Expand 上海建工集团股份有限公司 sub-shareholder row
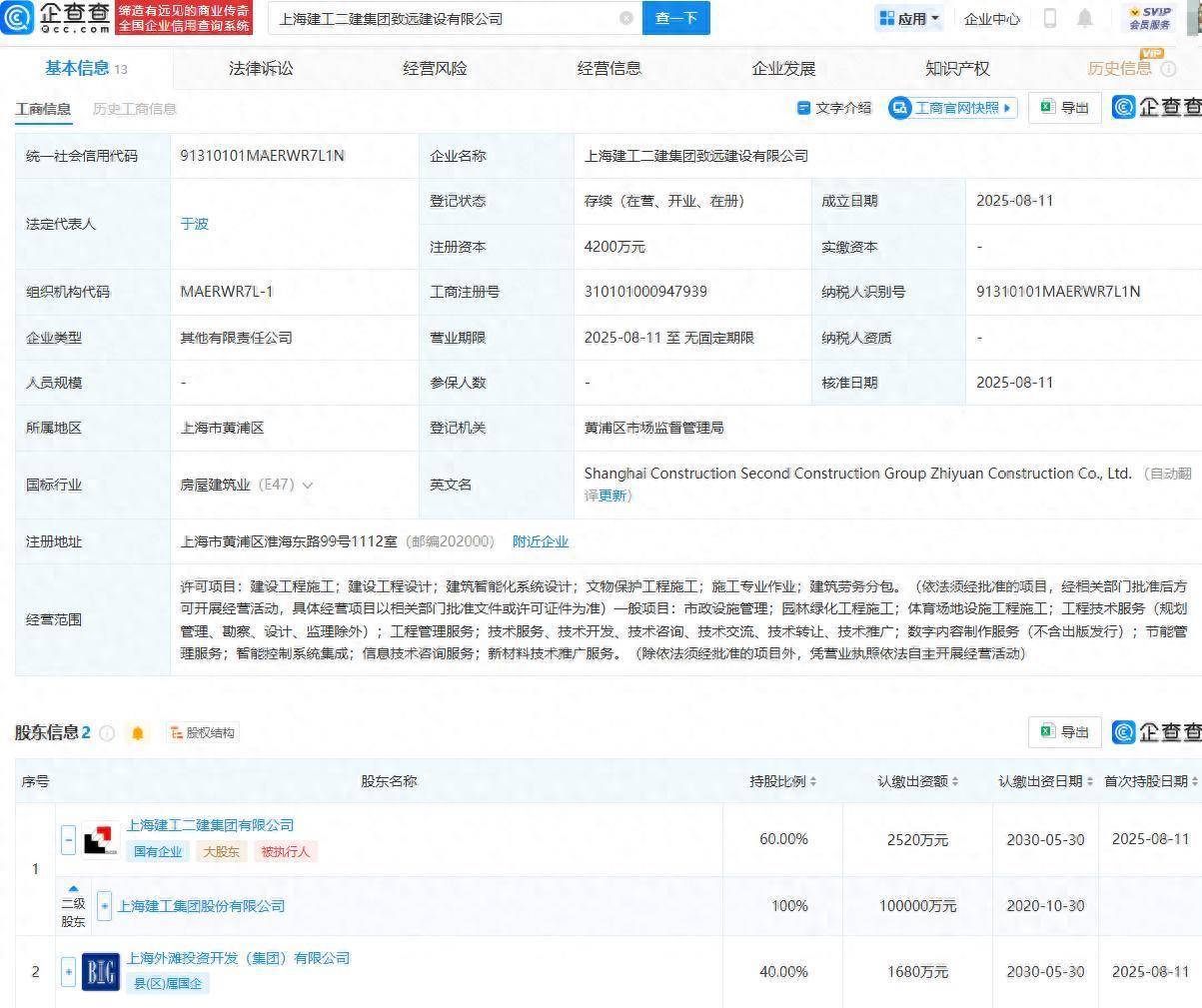This screenshot has width=1202, height=1008. pyautogui.click(x=105, y=906)
